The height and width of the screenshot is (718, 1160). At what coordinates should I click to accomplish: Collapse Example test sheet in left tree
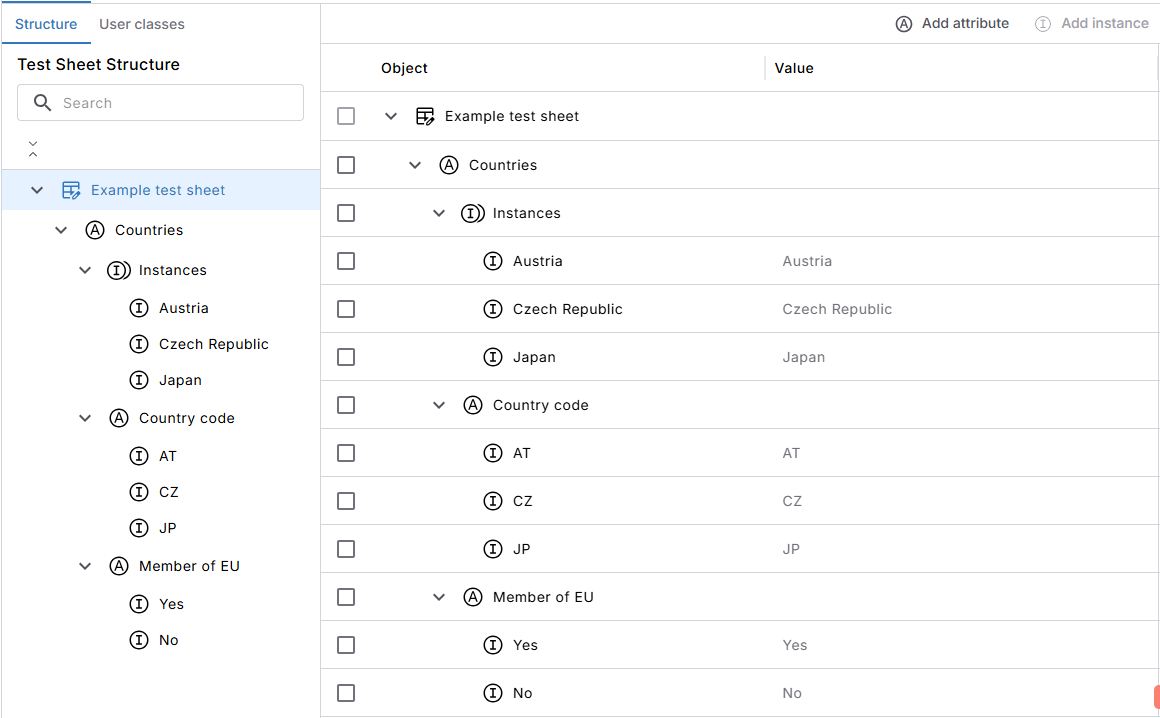click(x=37, y=190)
